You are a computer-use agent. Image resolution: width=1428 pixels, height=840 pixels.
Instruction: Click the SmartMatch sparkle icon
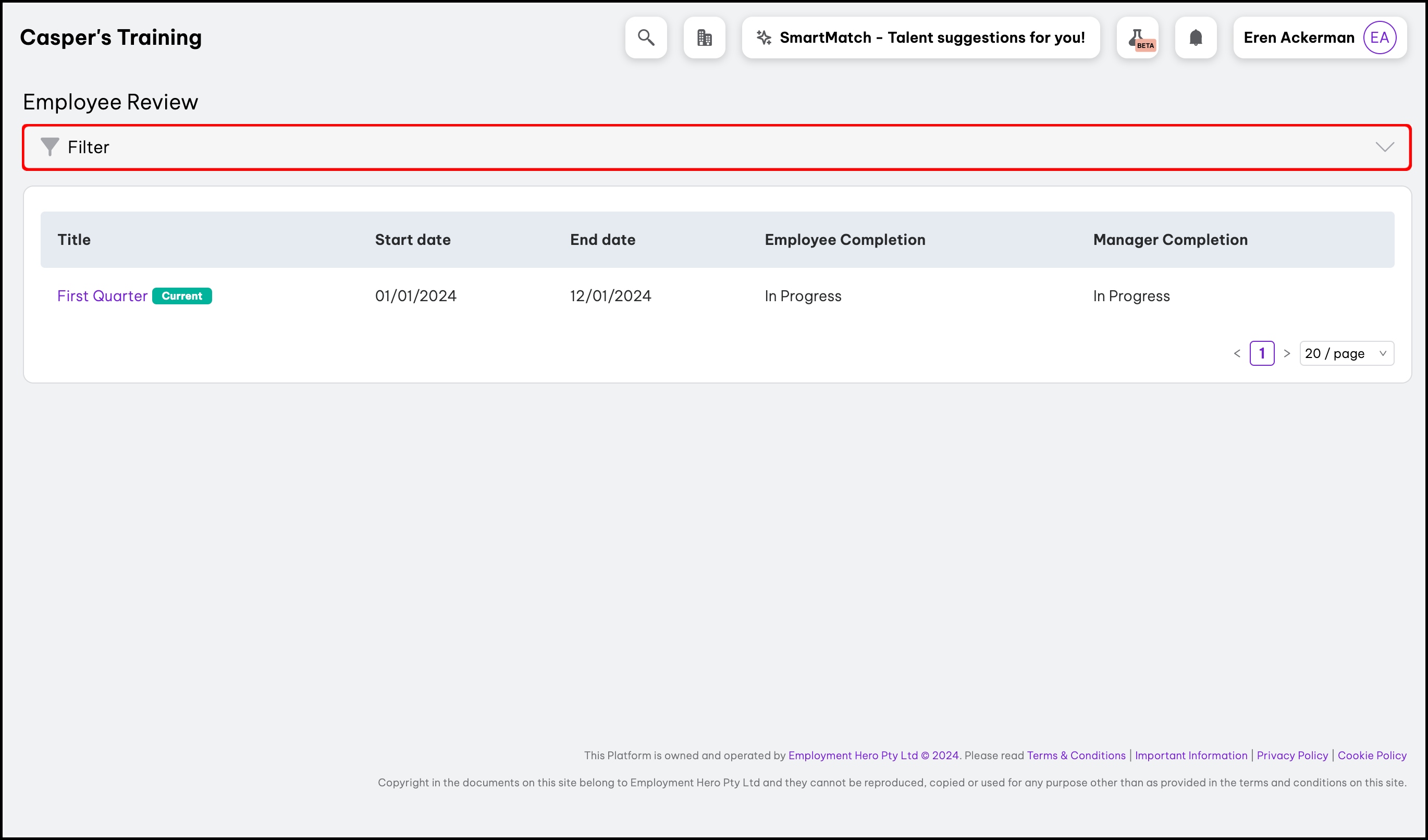(x=764, y=38)
